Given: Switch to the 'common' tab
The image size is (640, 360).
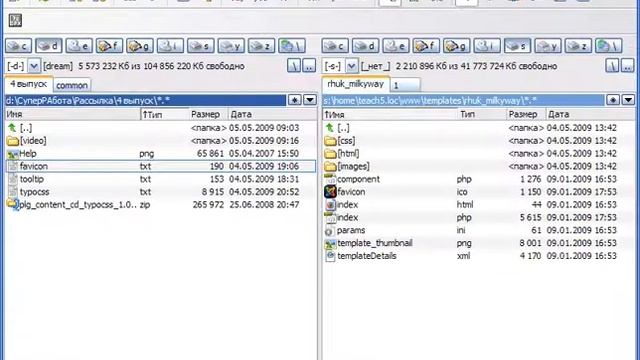Looking at the screenshot, I should click(72, 85).
